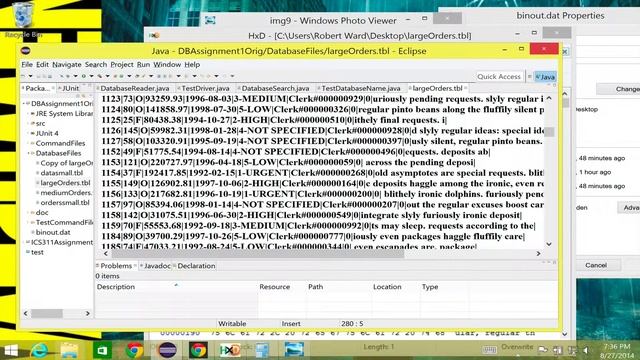Select CommandFiles folder in Package Explorer
This screenshot has height=360, width=640.
click(60, 143)
